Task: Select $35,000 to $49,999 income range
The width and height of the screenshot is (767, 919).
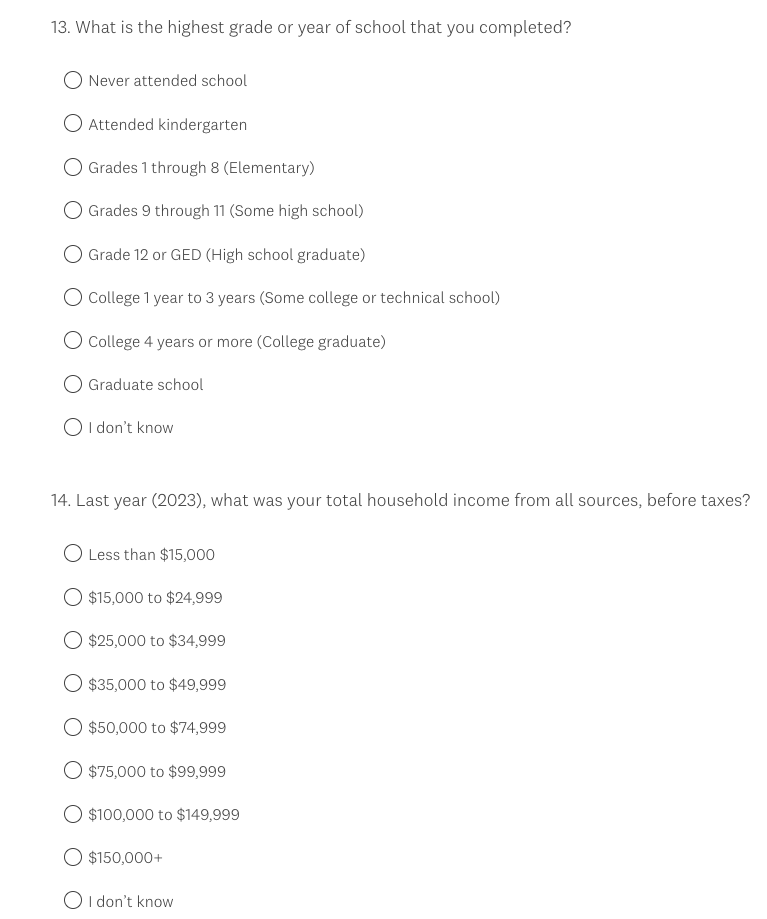Action: 73,684
